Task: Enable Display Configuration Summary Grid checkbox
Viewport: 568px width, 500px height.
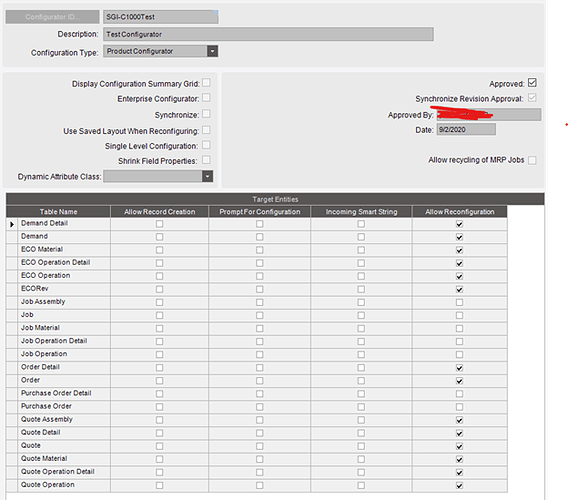Action: click(206, 83)
